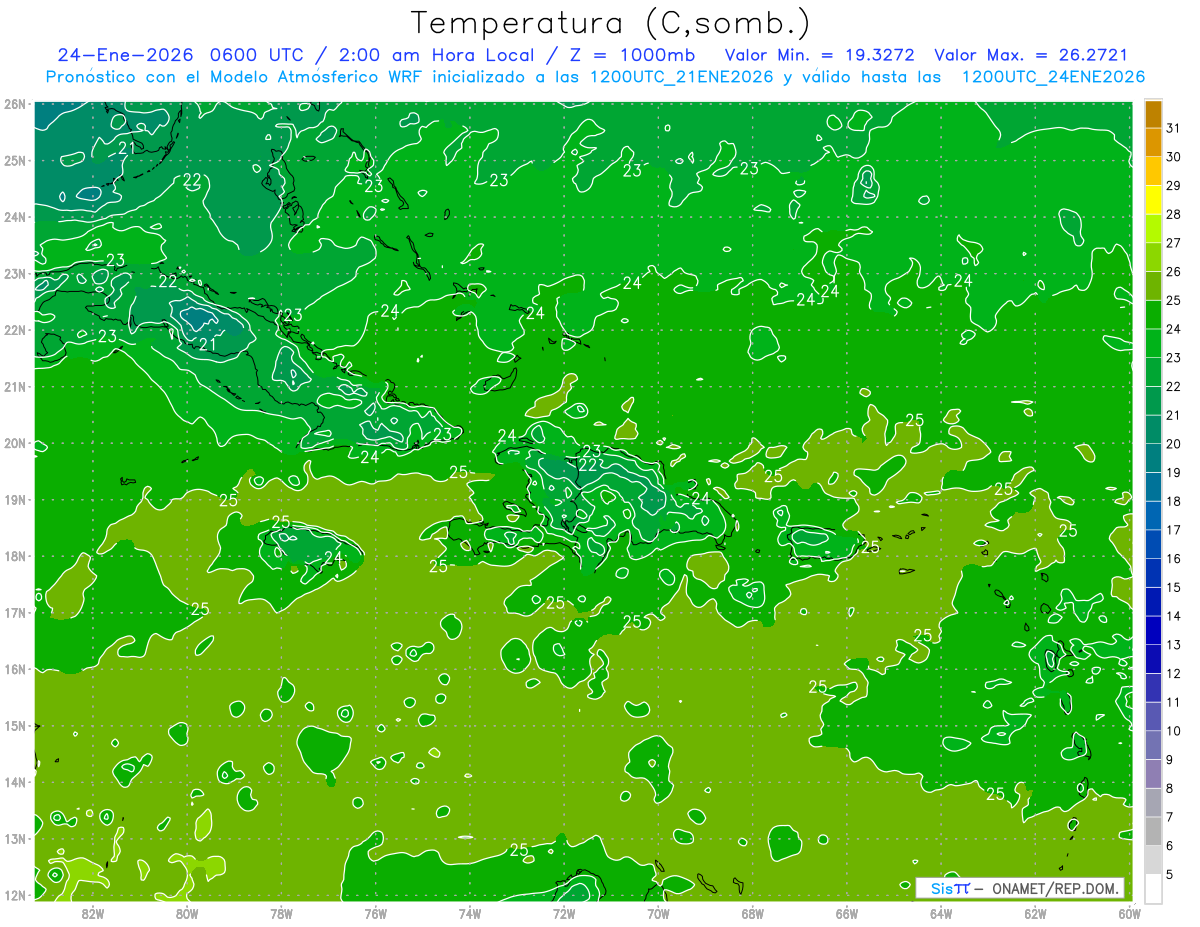
Task: Click the 64W longitude axis label
Action: 940,913
